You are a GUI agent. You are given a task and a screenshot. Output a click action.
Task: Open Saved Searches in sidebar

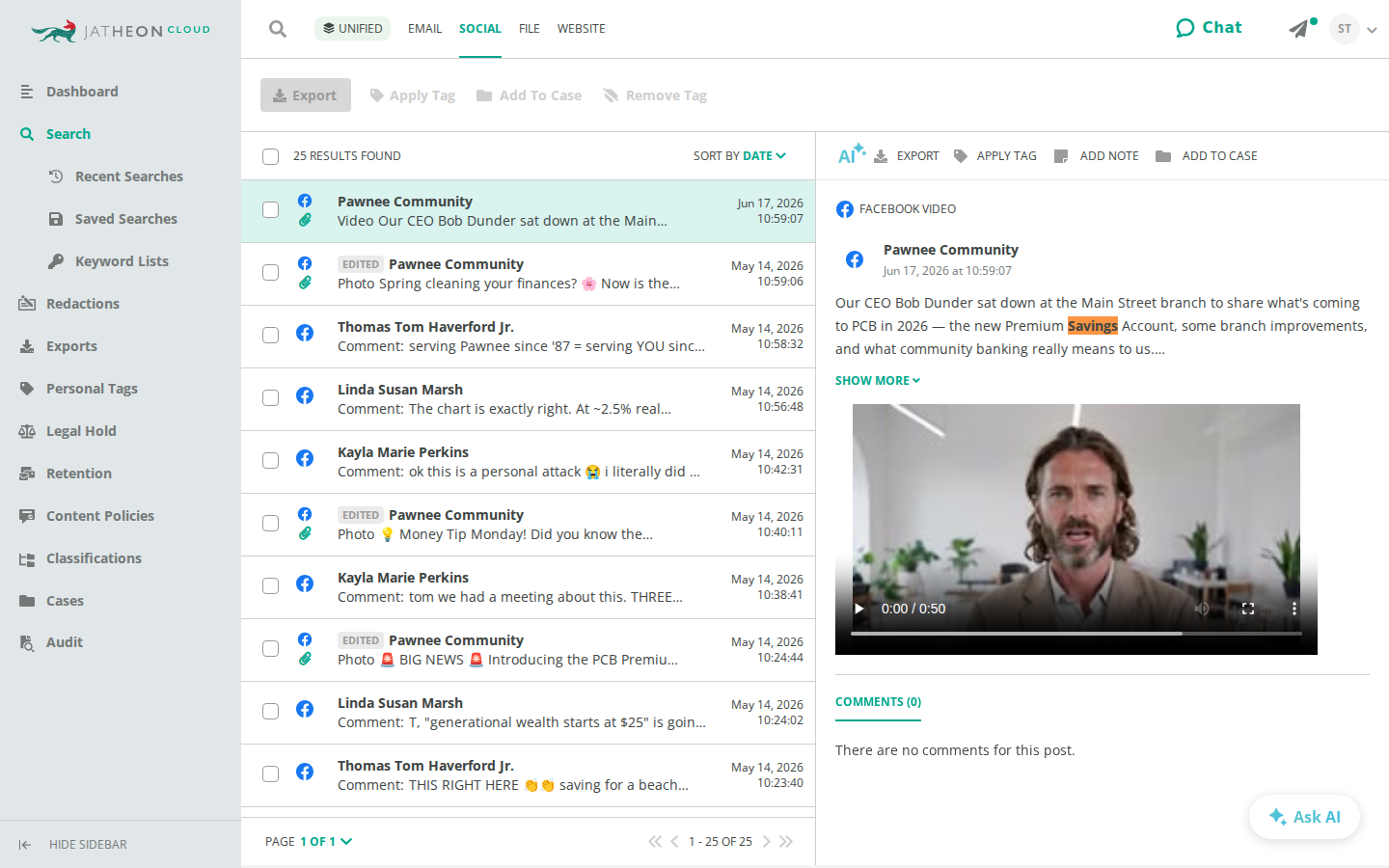[113, 219]
